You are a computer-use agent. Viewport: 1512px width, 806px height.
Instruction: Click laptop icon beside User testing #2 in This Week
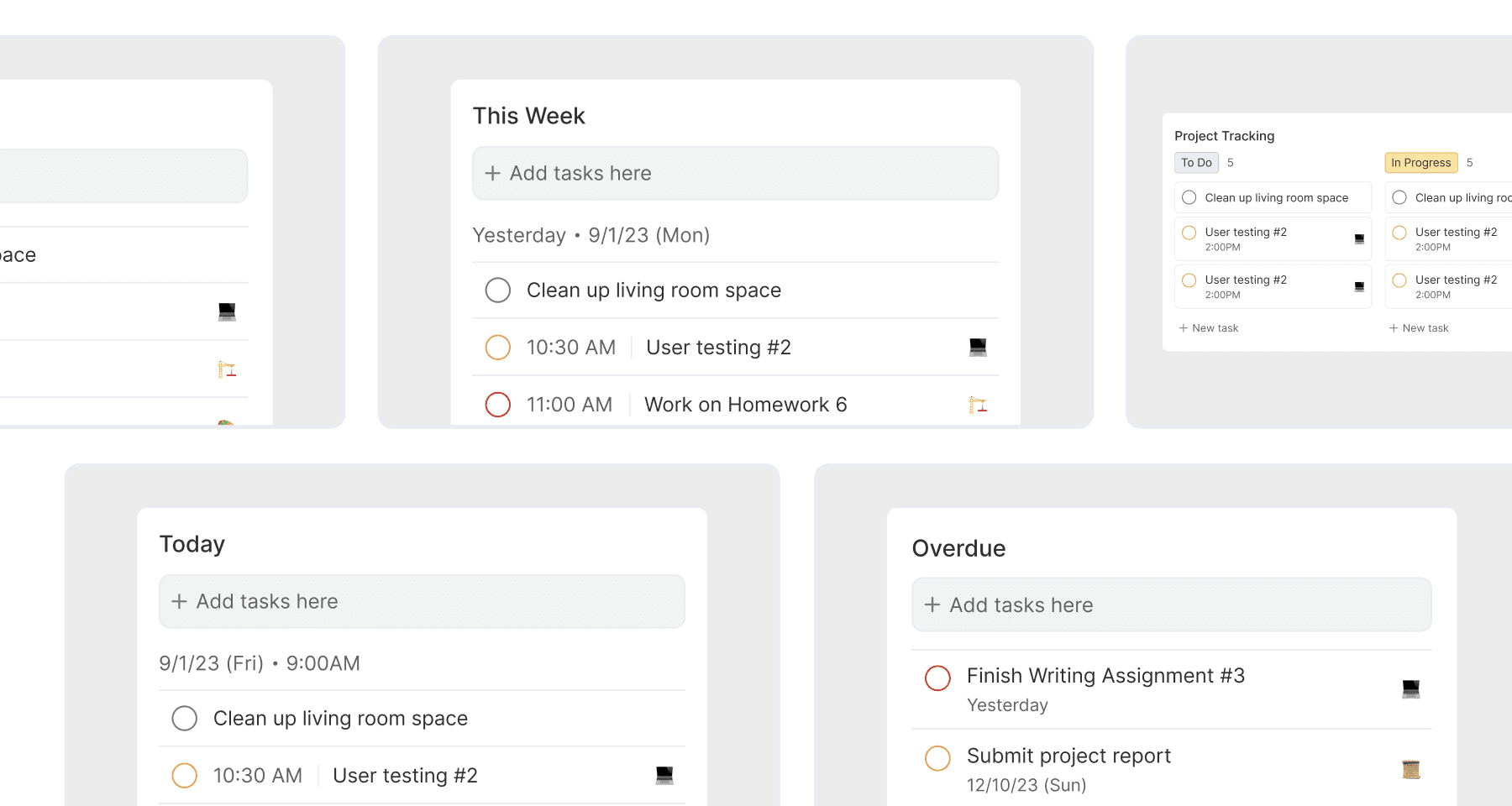[978, 347]
